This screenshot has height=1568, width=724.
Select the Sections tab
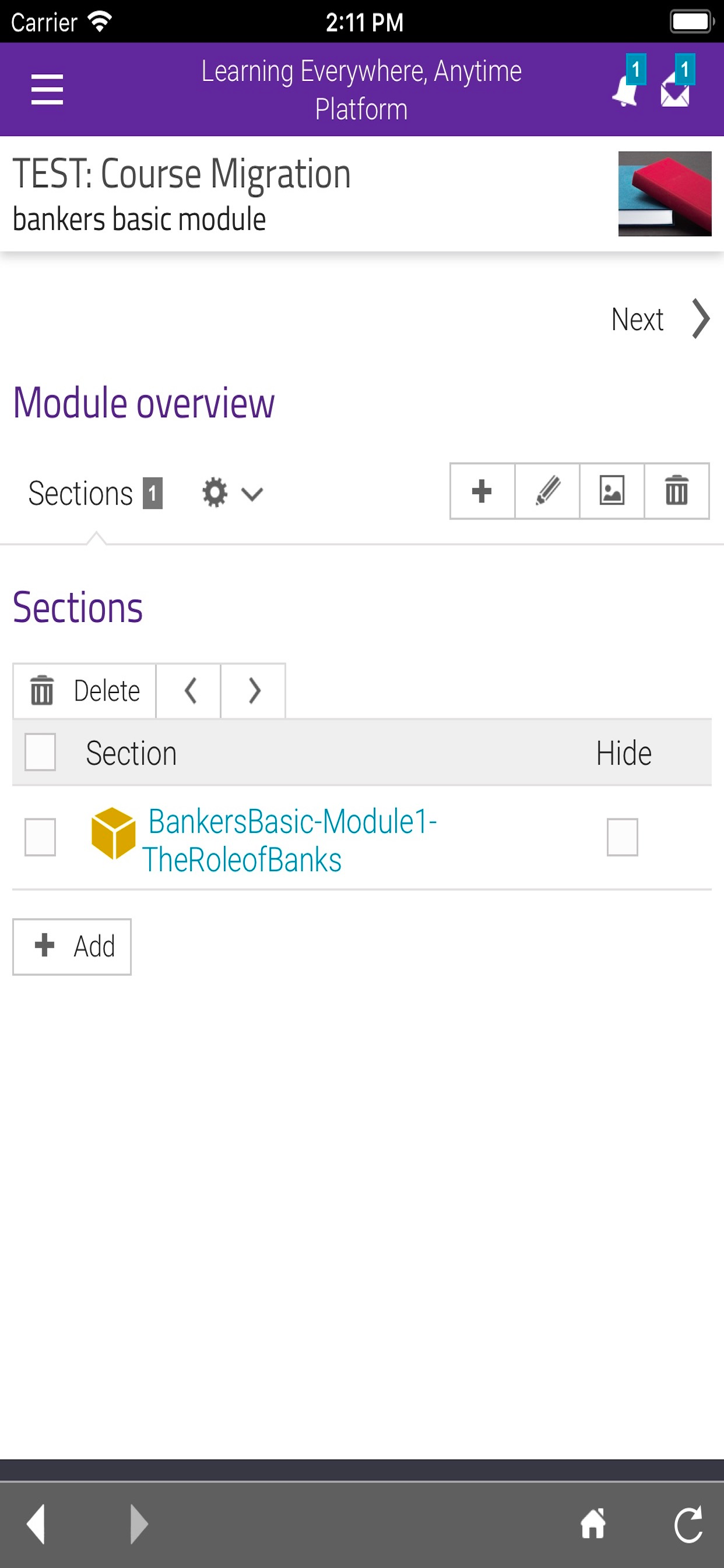click(x=95, y=493)
